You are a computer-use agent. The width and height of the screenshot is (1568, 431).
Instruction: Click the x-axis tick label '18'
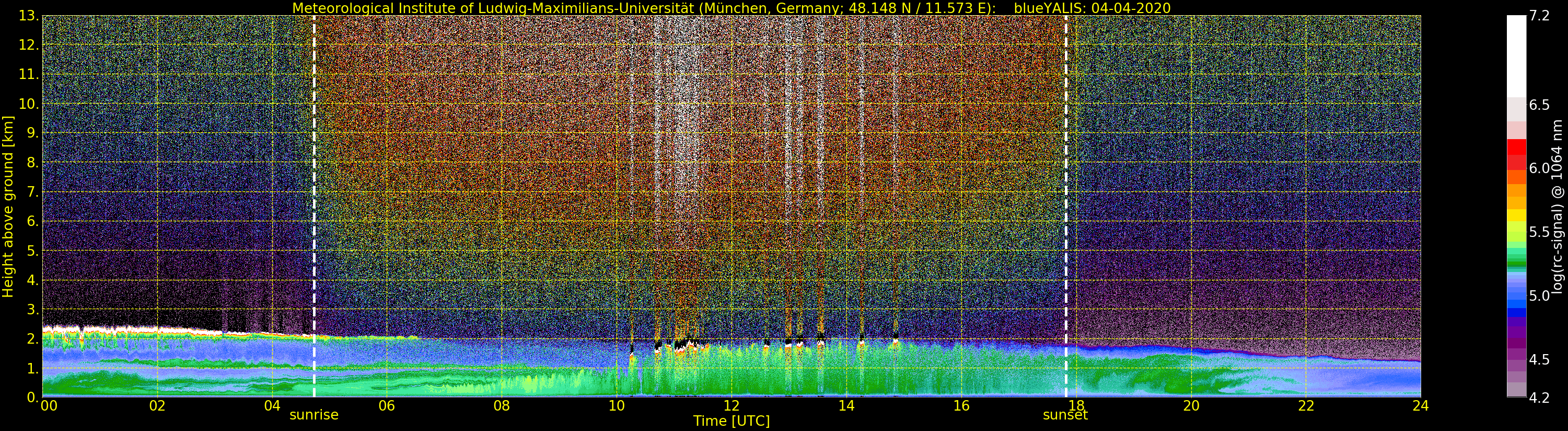(x=1076, y=406)
